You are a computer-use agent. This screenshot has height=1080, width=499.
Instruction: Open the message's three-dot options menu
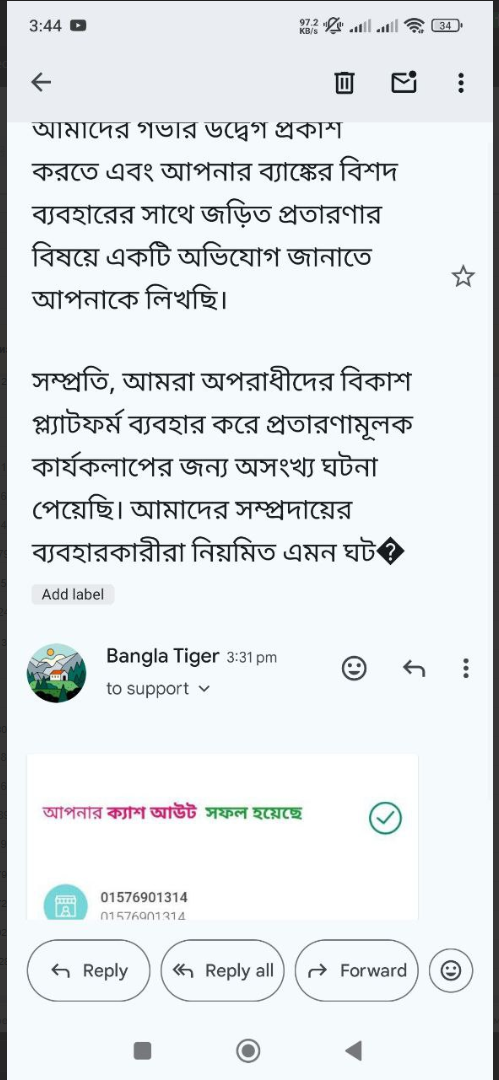[466, 668]
